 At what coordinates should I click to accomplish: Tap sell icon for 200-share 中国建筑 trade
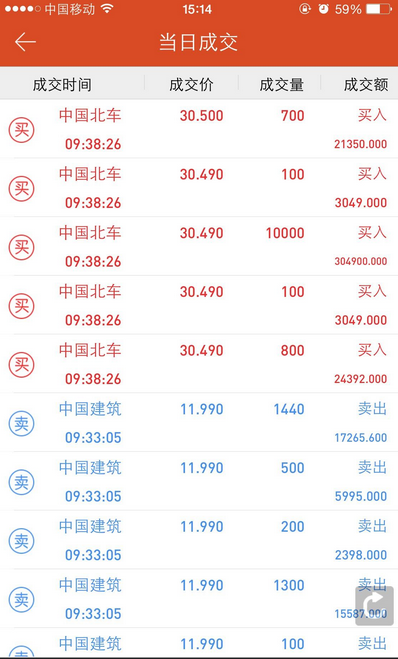click(21, 541)
